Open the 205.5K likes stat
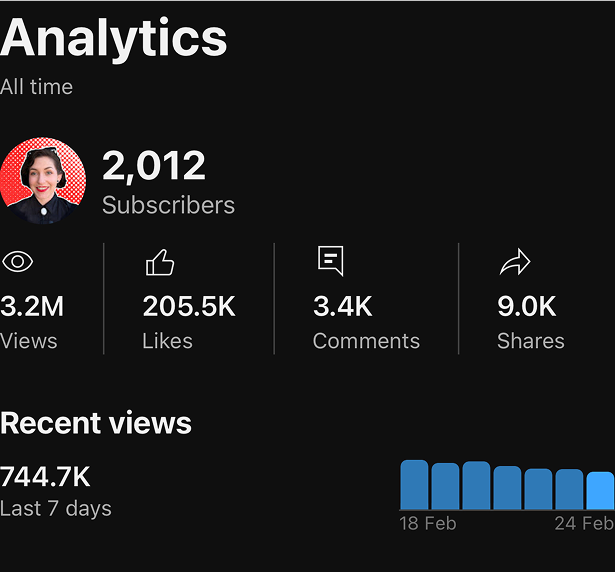 pyautogui.click(x=189, y=306)
